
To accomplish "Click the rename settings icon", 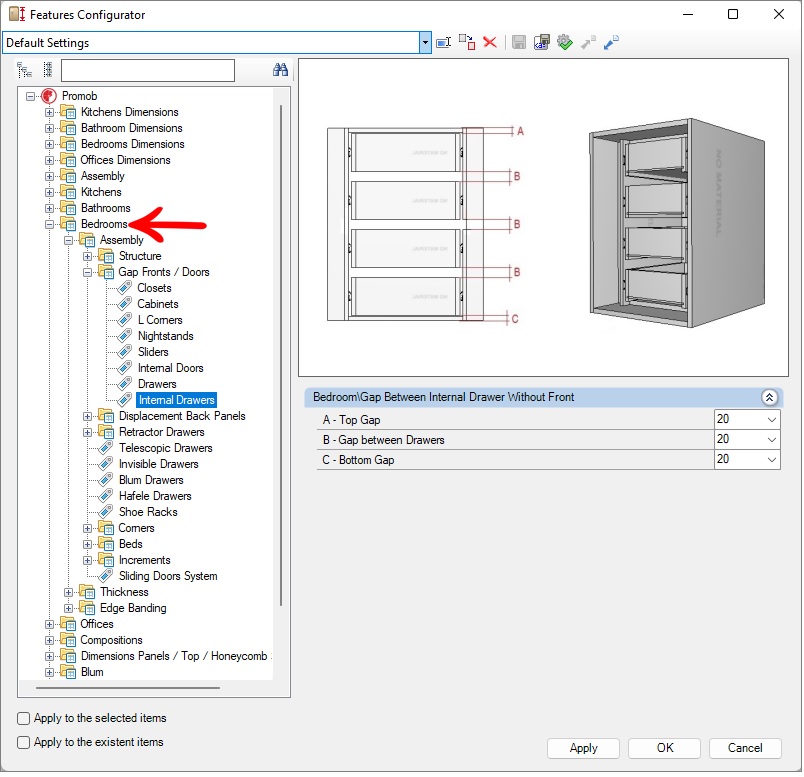I will [x=443, y=42].
